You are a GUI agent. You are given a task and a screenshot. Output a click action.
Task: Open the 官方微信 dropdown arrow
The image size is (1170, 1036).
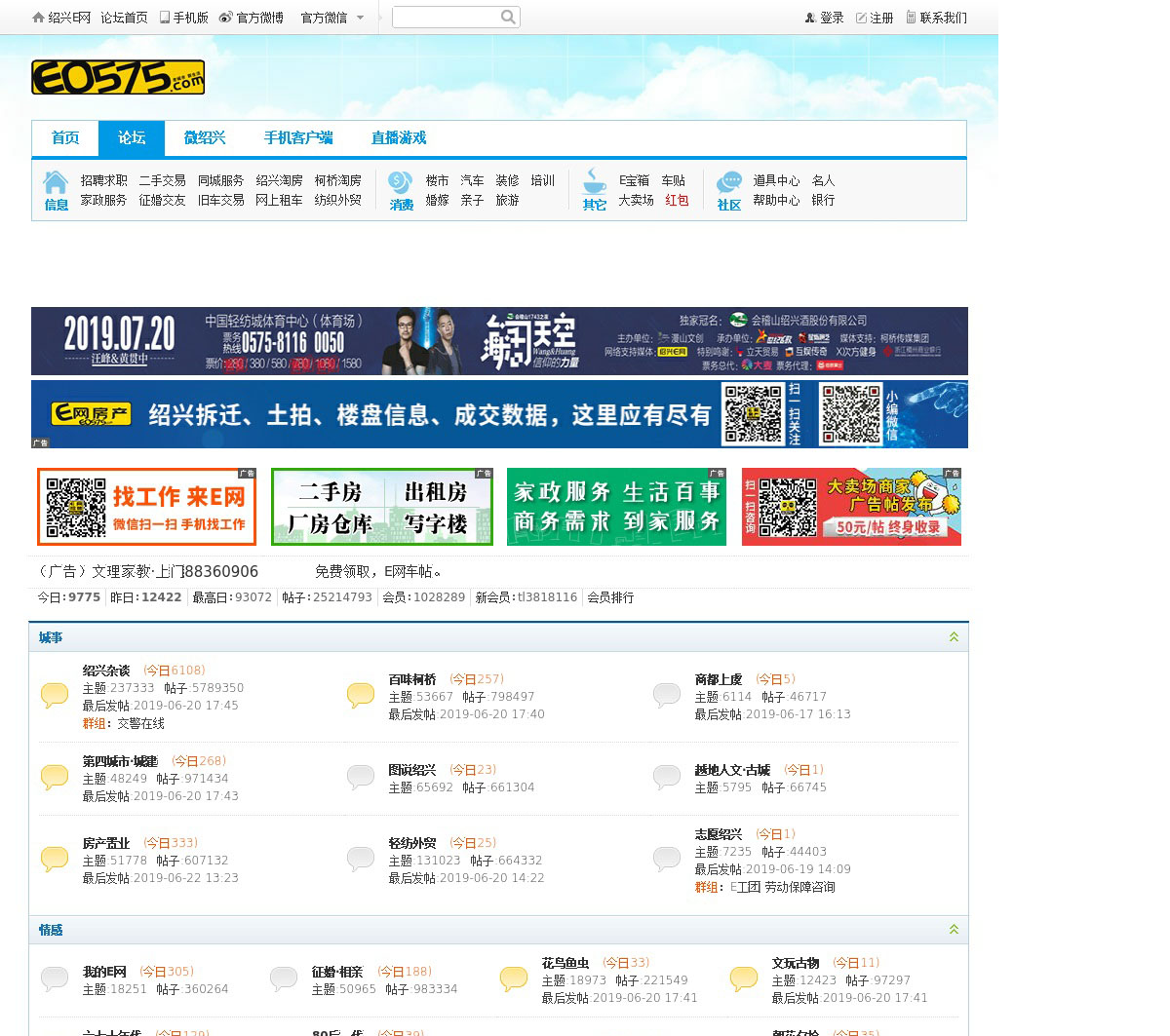360,18
